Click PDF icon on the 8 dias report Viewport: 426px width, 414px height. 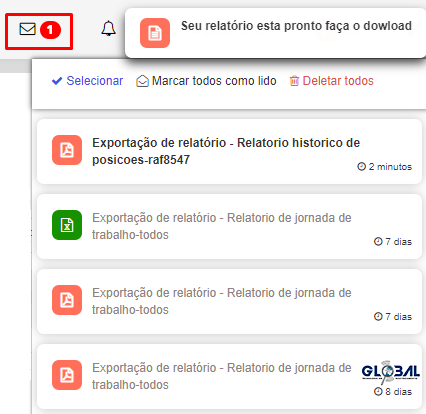point(67,375)
